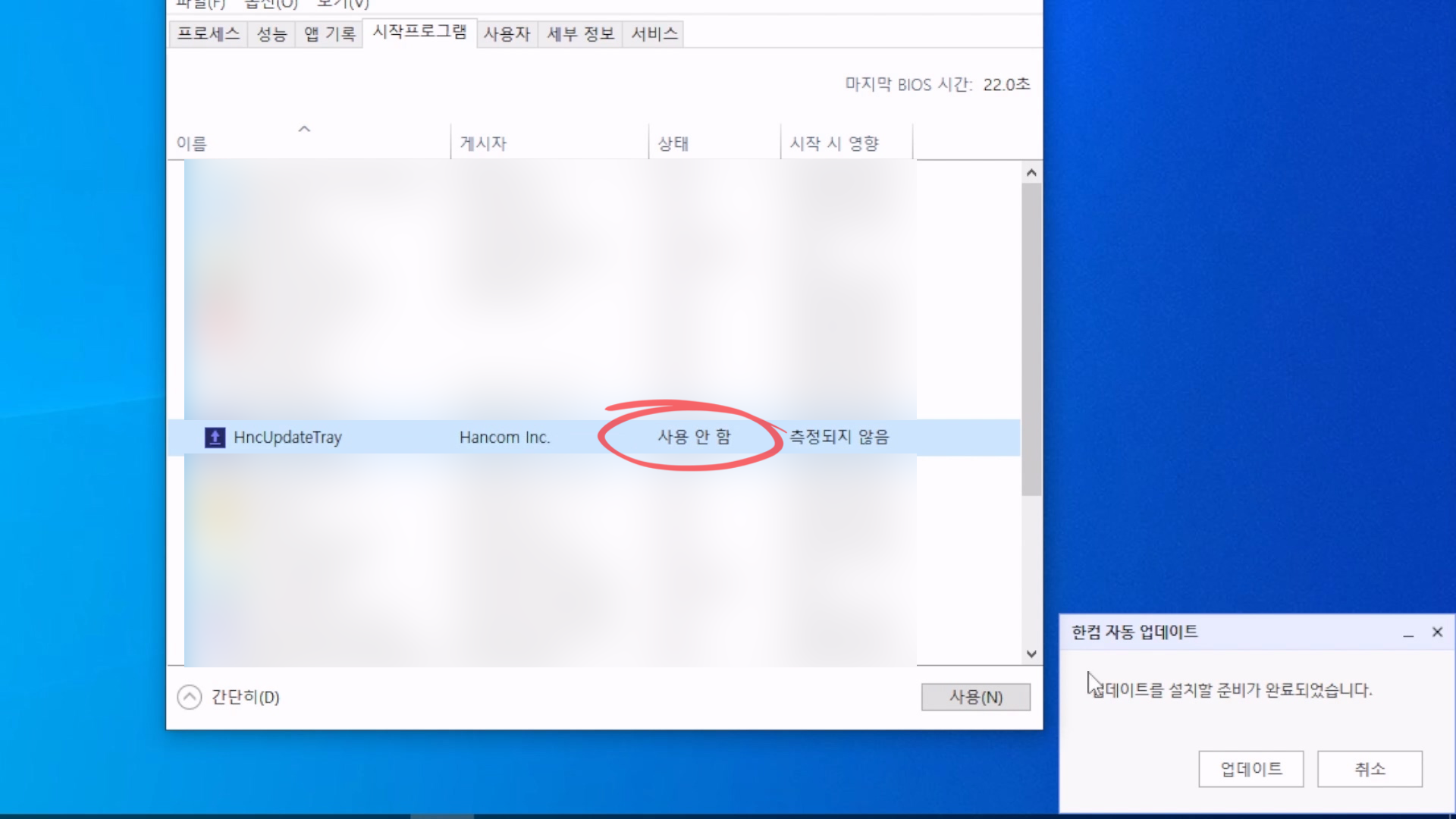Screen dimensions: 1456x819
Task: Click 취소 in the Hancom update dialog
Action: click(x=1370, y=769)
